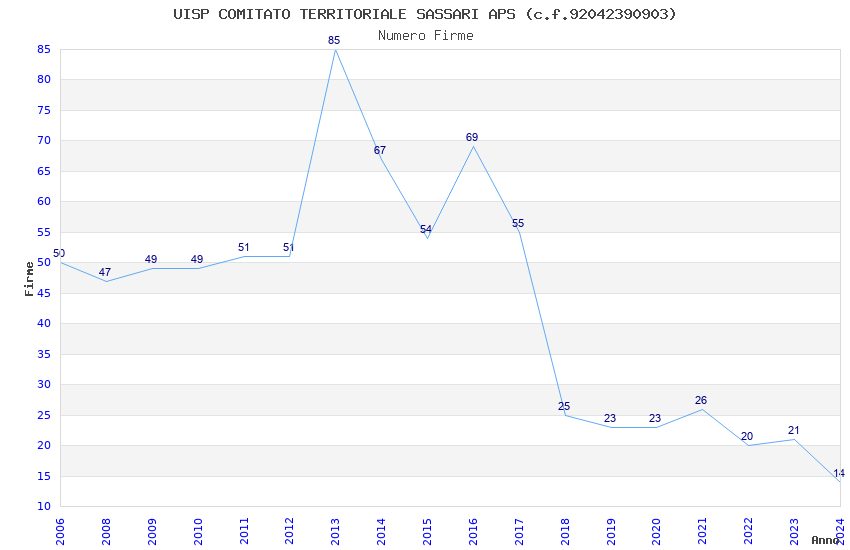The width and height of the screenshot is (850, 550).
Task: Select the data label 20 for 2022
Action: click(x=747, y=436)
